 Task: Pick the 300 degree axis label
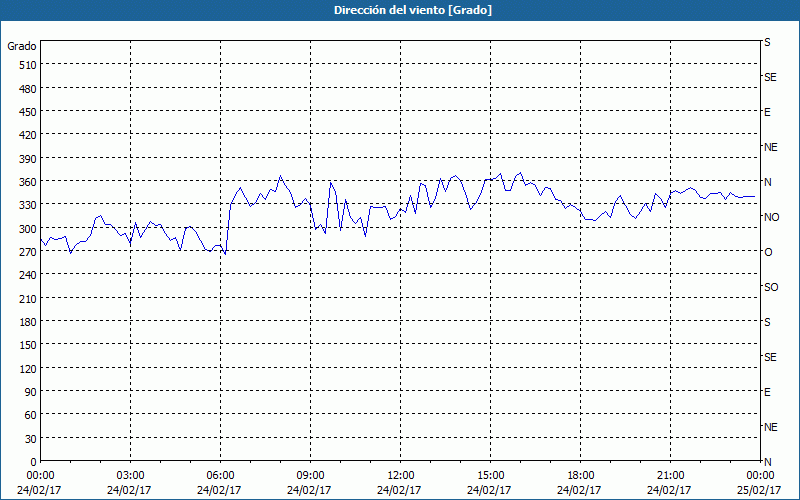tap(28, 229)
